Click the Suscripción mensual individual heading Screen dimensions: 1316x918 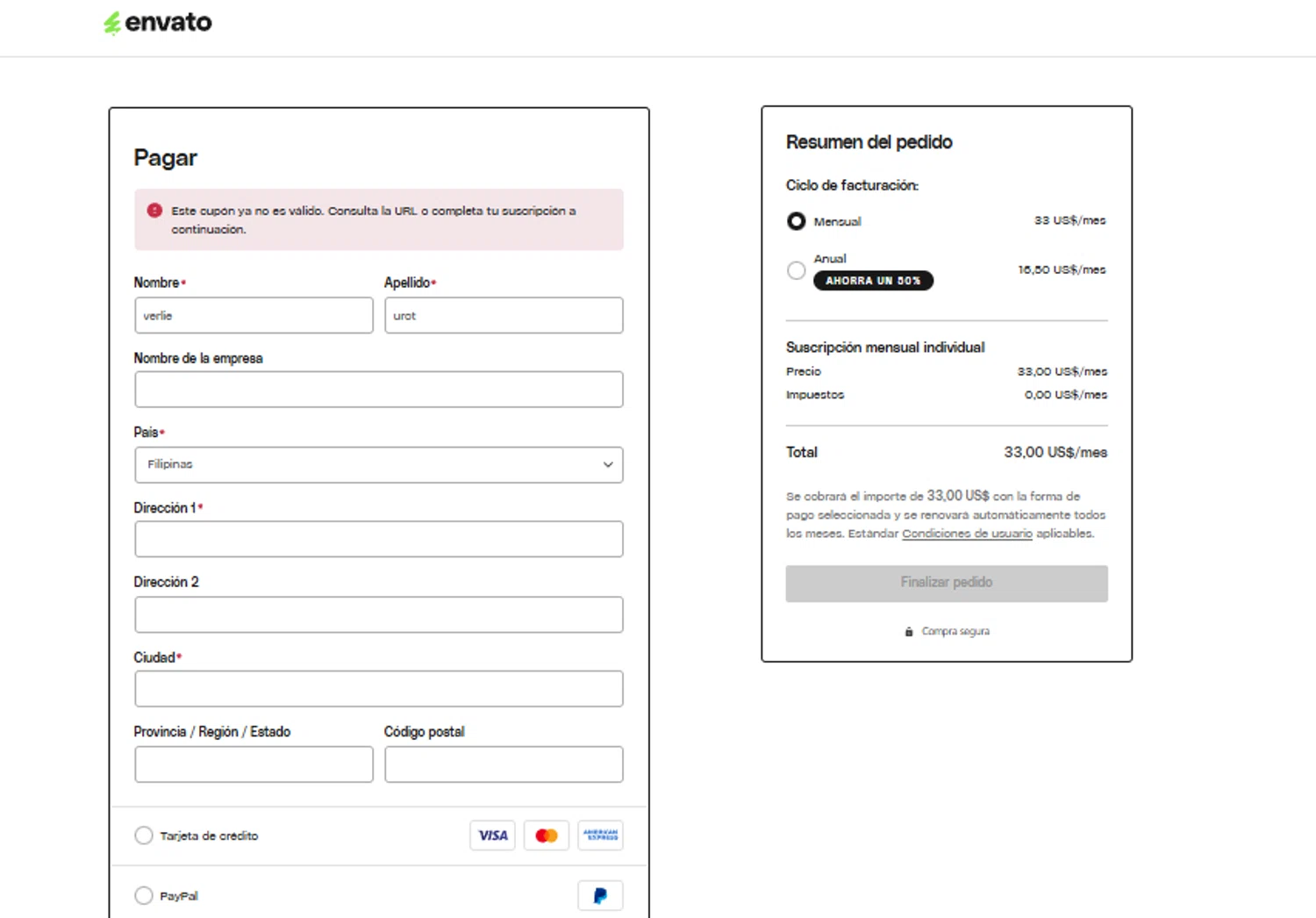point(885,348)
